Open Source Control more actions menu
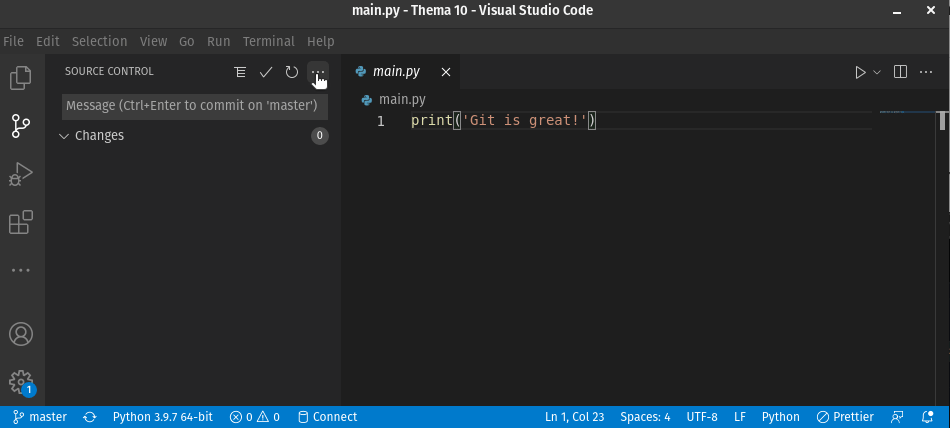Viewport: 950px width, 428px height. pyautogui.click(x=318, y=72)
